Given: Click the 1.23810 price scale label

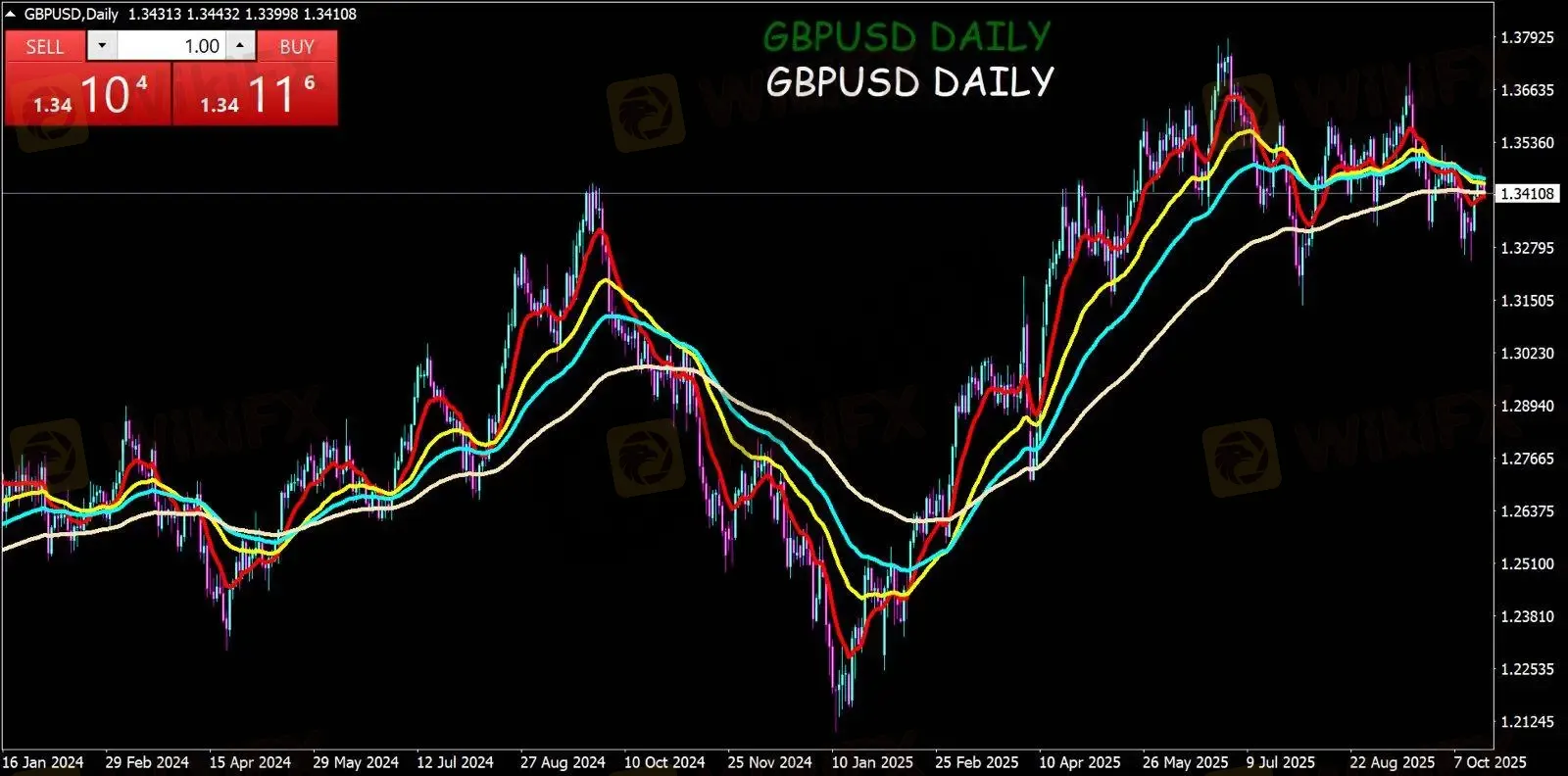Looking at the screenshot, I should (1528, 616).
